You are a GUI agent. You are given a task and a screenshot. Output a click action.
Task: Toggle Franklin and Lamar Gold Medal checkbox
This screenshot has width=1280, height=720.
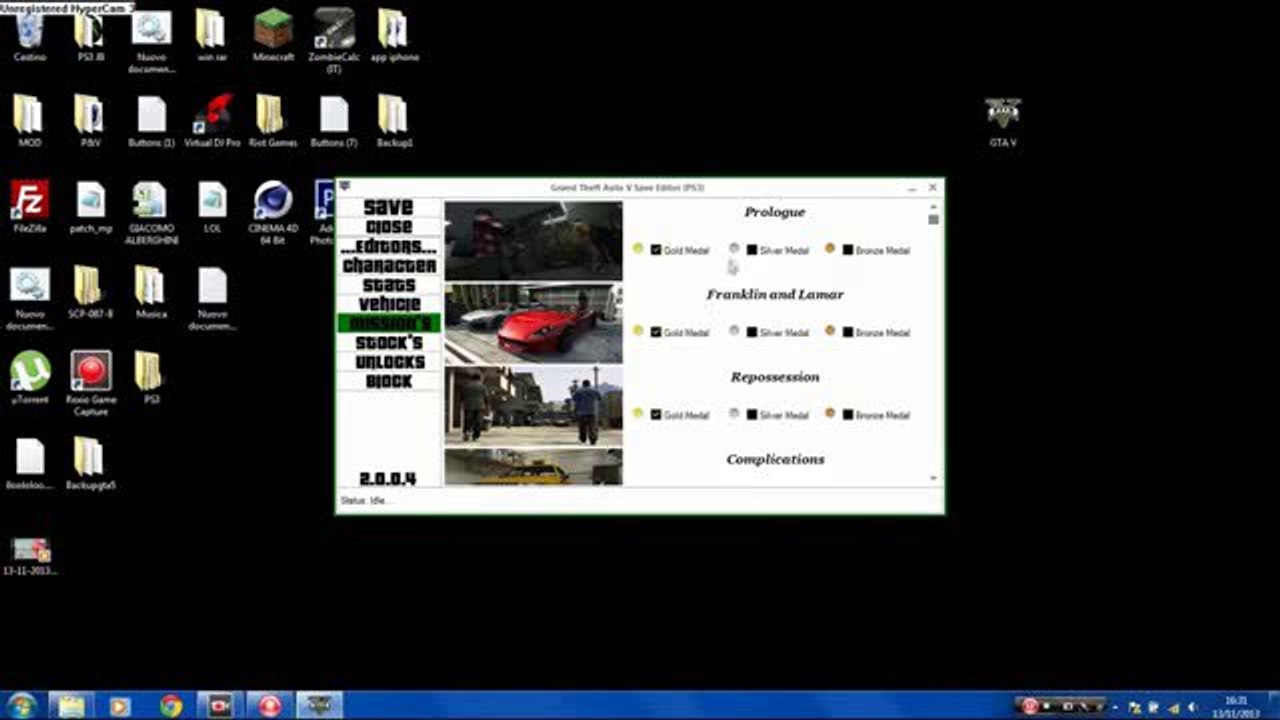pos(656,332)
